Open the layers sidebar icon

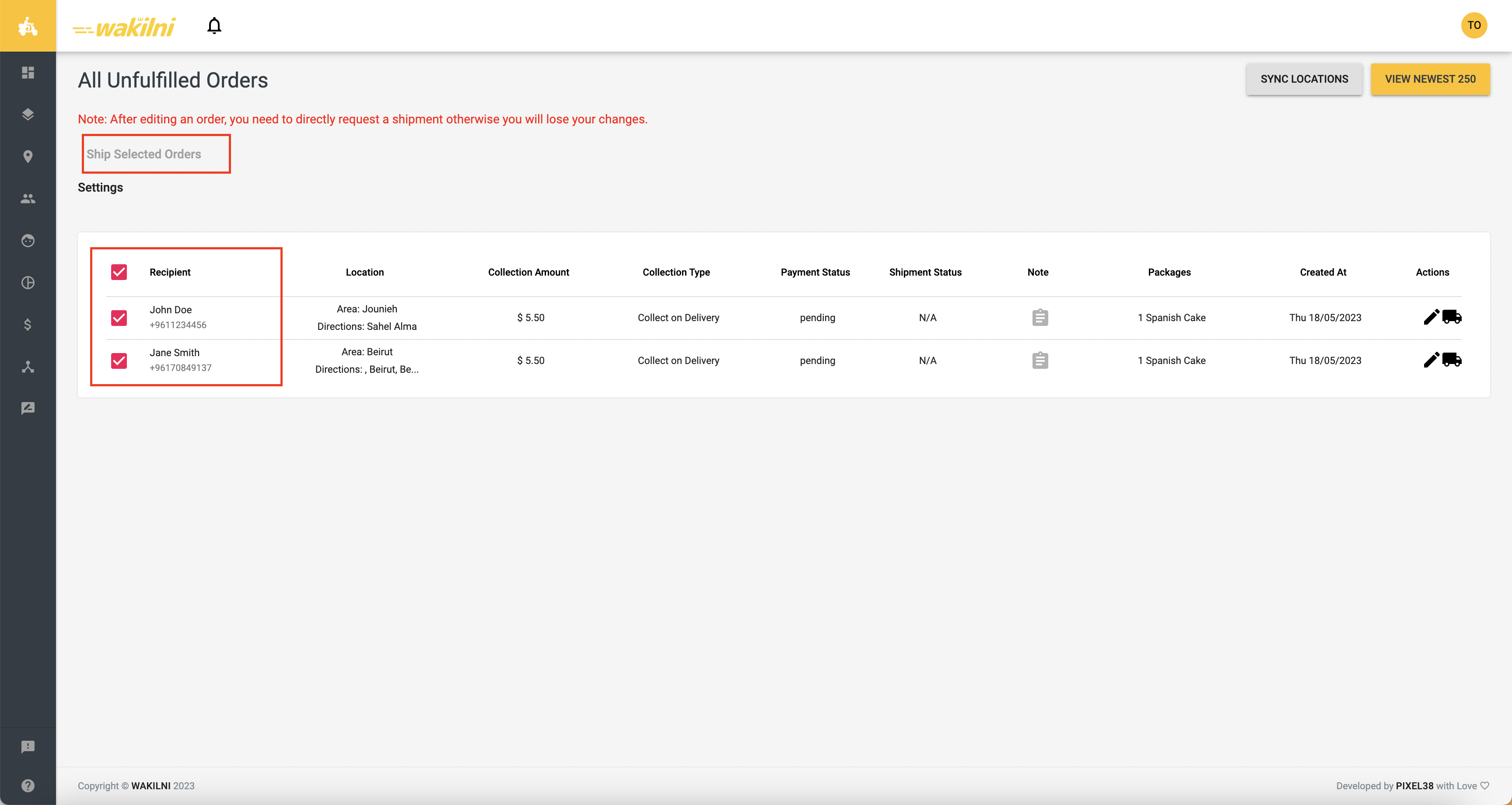pos(28,115)
